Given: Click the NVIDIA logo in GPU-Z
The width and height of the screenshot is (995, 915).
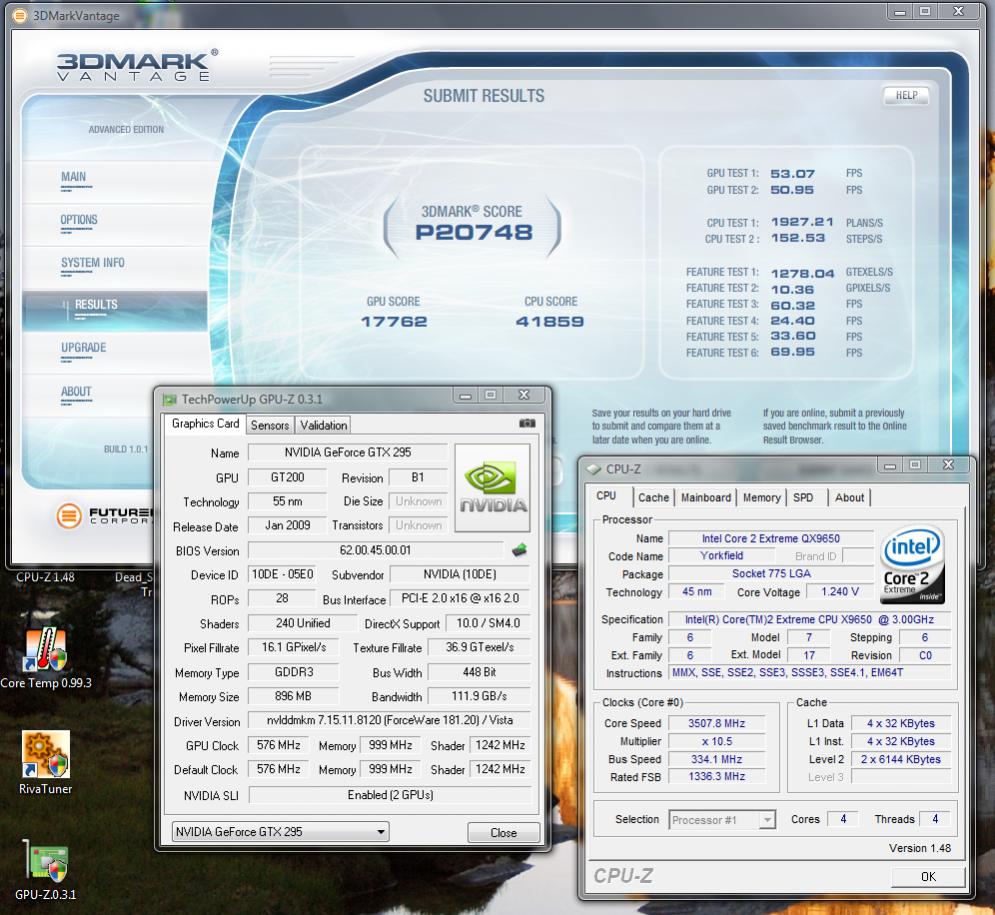Looking at the screenshot, I should pos(492,487).
